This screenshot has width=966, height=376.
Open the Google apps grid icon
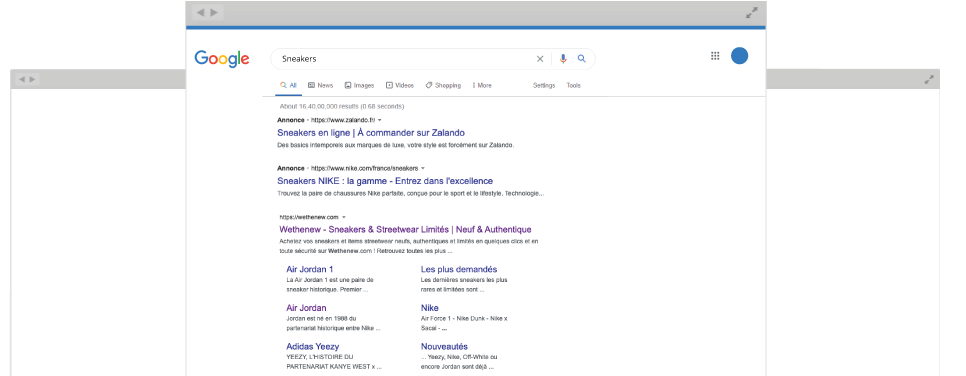click(x=715, y=56)
